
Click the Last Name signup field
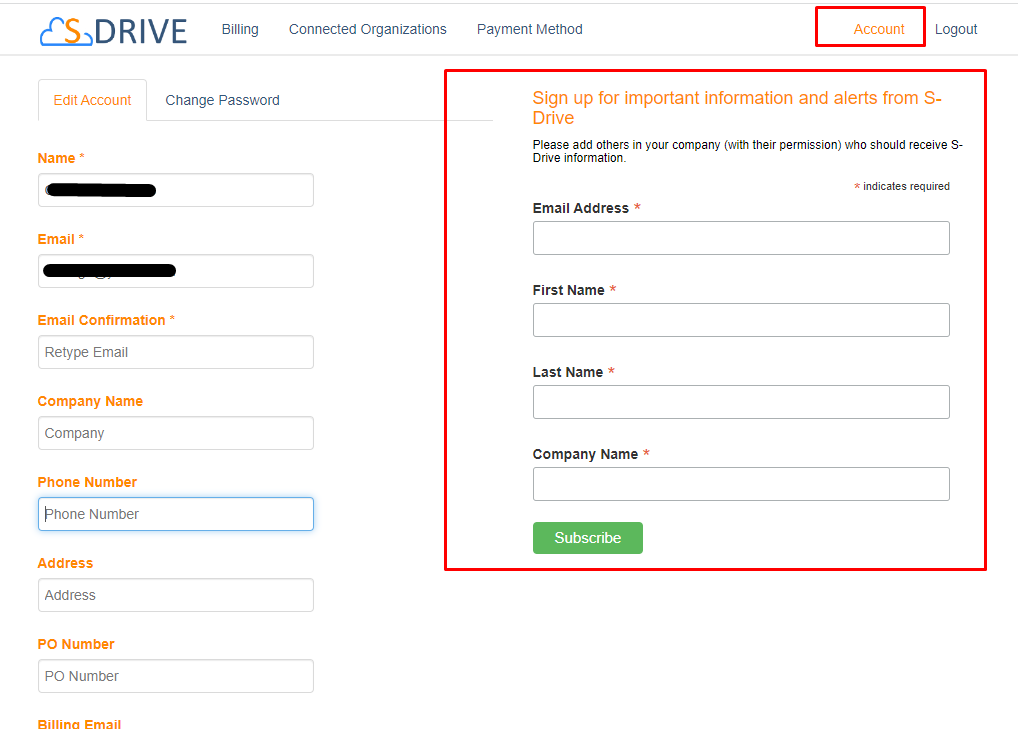tap(740, 402)
